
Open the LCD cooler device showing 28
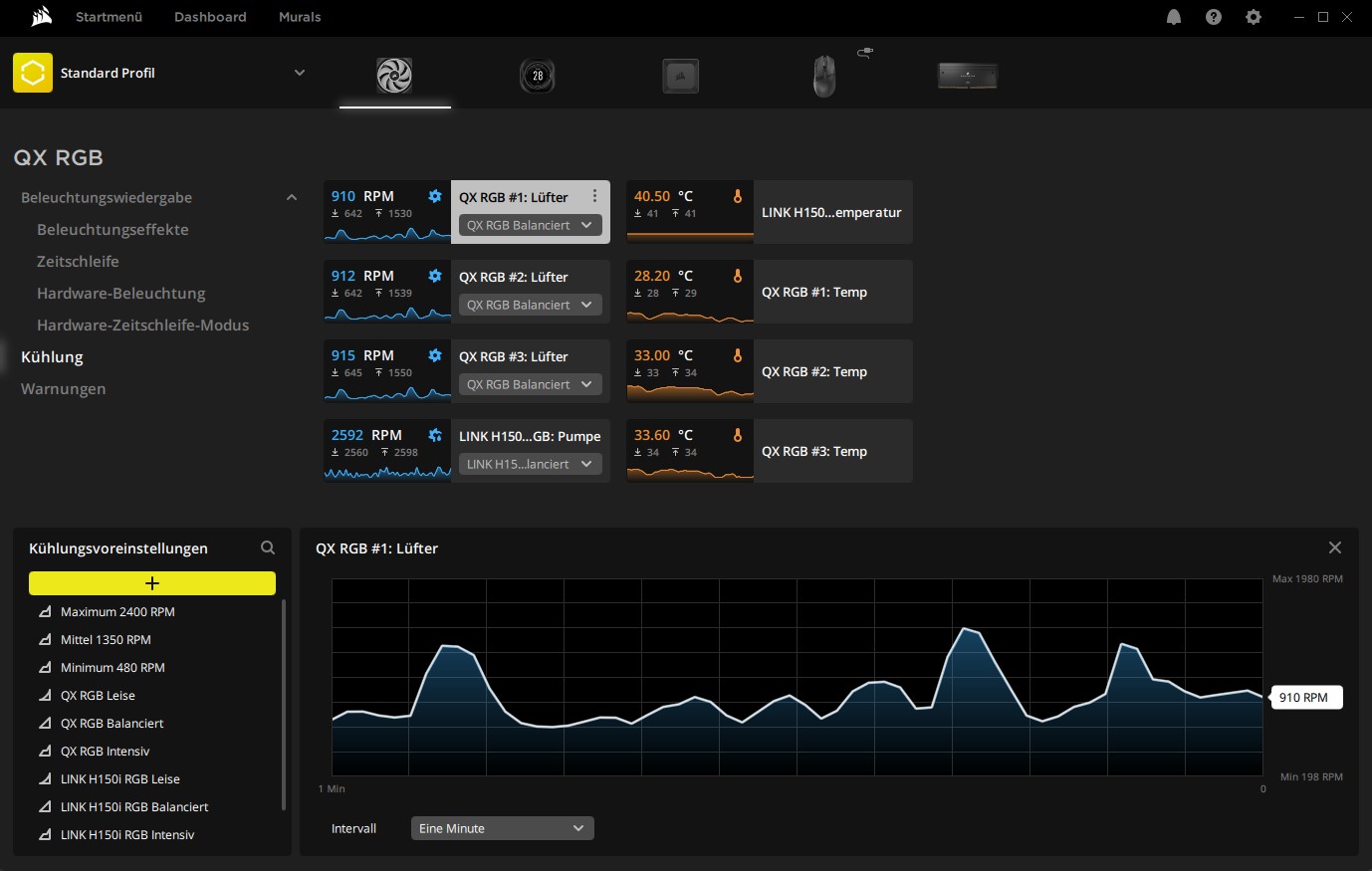coord(538,76)
